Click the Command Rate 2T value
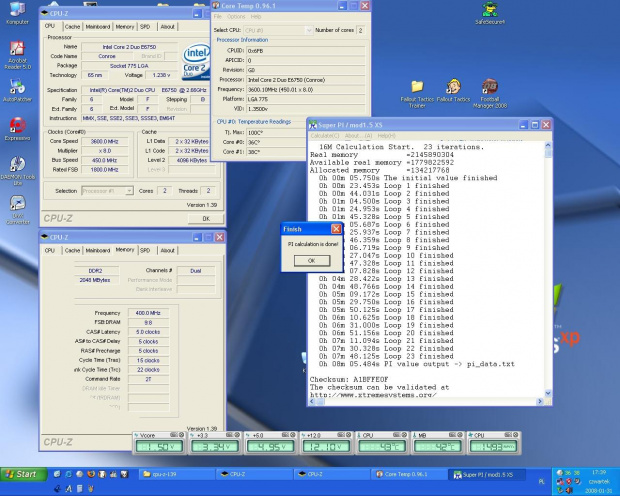This screenshot has height=496, width=620. (x=148, y=379)
